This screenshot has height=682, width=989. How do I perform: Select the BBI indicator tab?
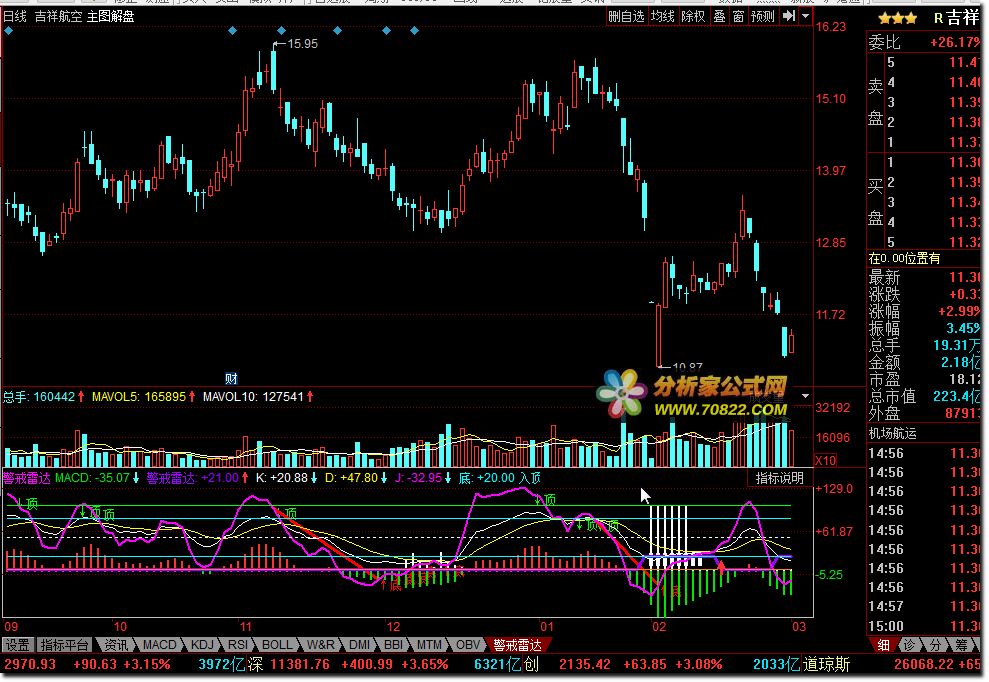393,645
